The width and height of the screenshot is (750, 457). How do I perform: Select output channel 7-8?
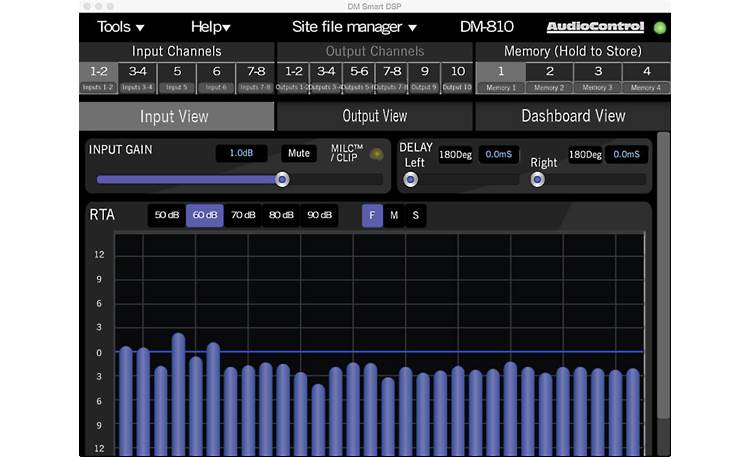point(392,78)
